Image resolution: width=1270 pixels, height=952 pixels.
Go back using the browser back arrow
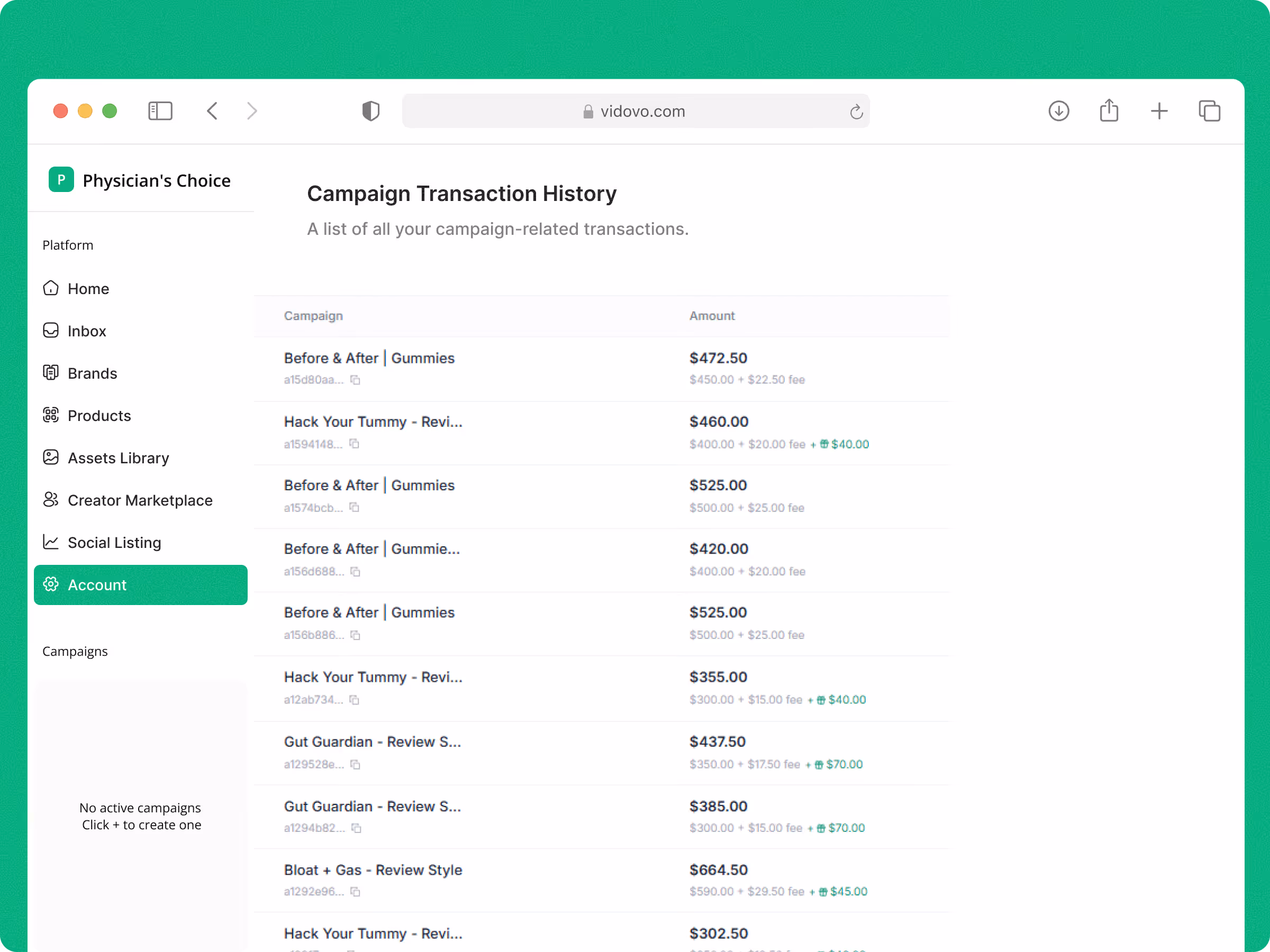[212, 111]
